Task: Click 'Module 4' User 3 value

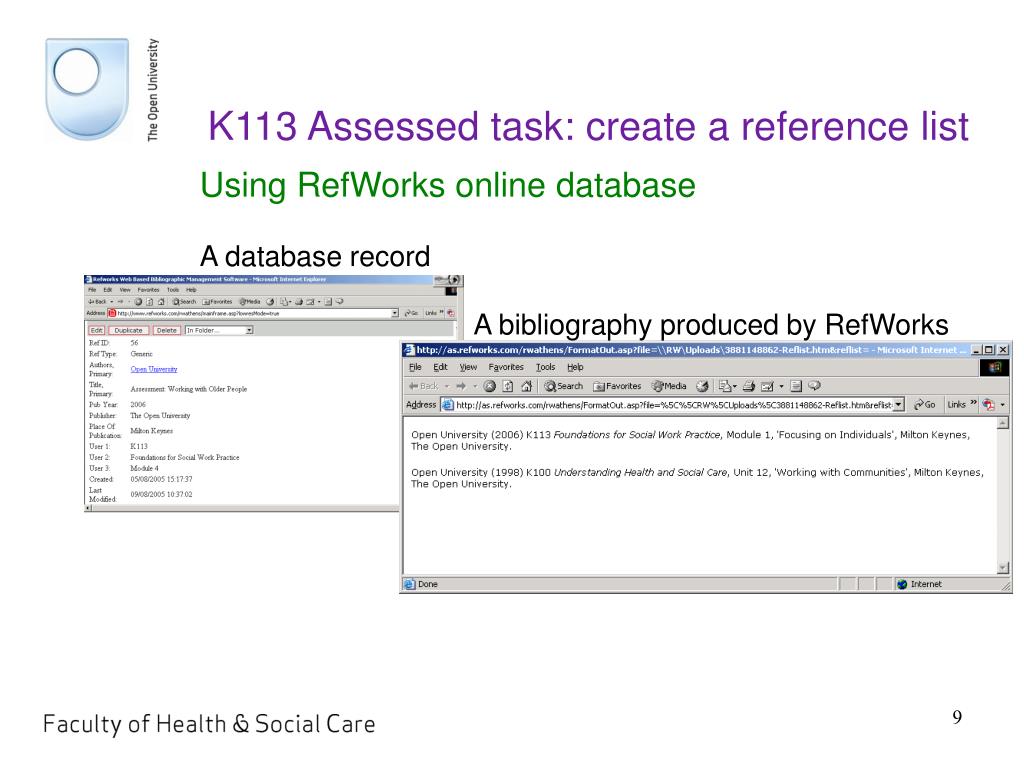Action: pos(144,468)
